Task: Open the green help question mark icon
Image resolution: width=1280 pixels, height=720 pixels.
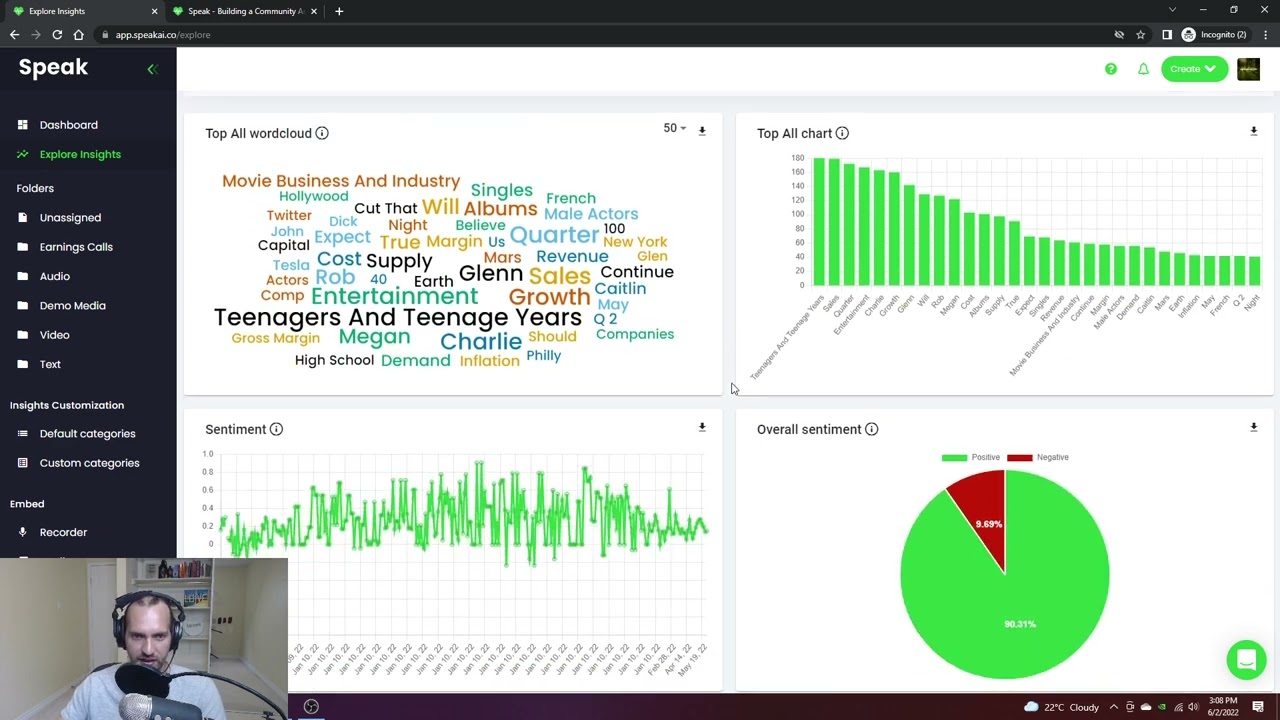Action: click(x=1110, y=69)
